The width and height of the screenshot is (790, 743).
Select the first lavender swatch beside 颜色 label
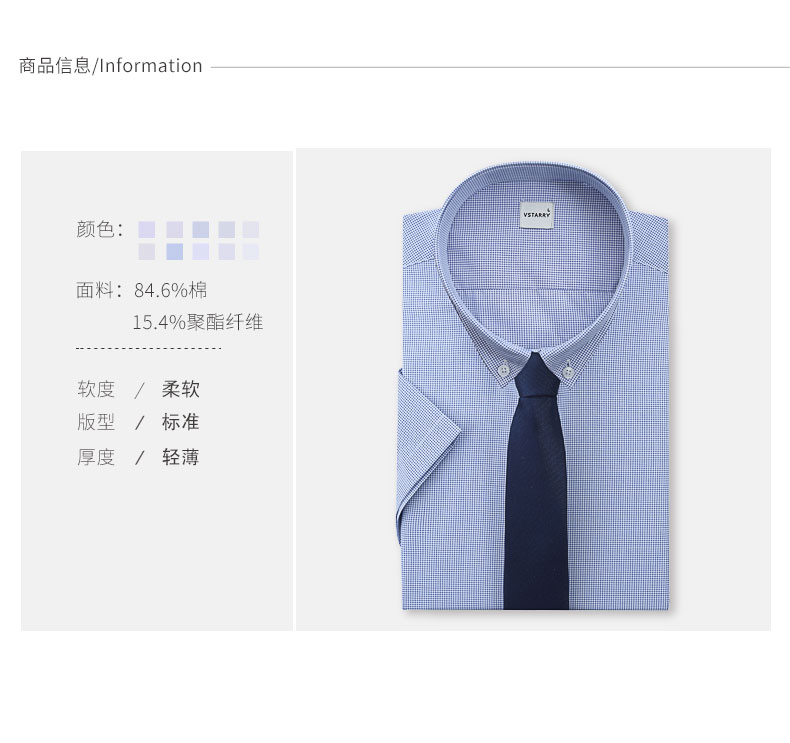(x=147, y=230)
